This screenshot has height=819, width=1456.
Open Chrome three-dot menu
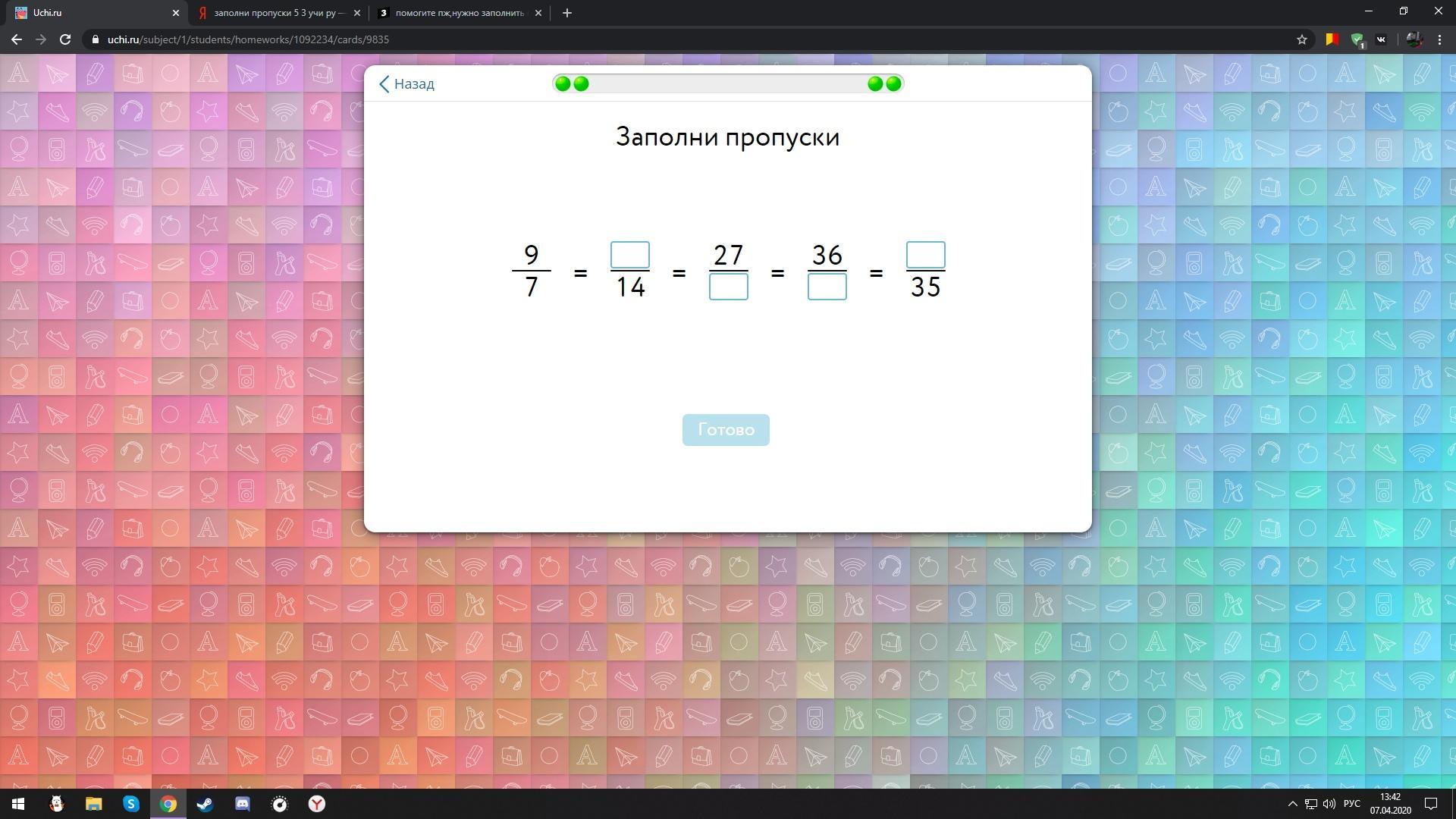click(x=1439, y=39)
